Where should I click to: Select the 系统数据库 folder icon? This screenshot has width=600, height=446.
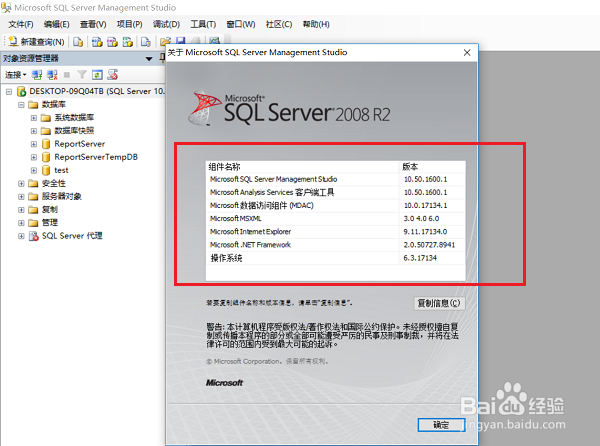coord(46,118)
